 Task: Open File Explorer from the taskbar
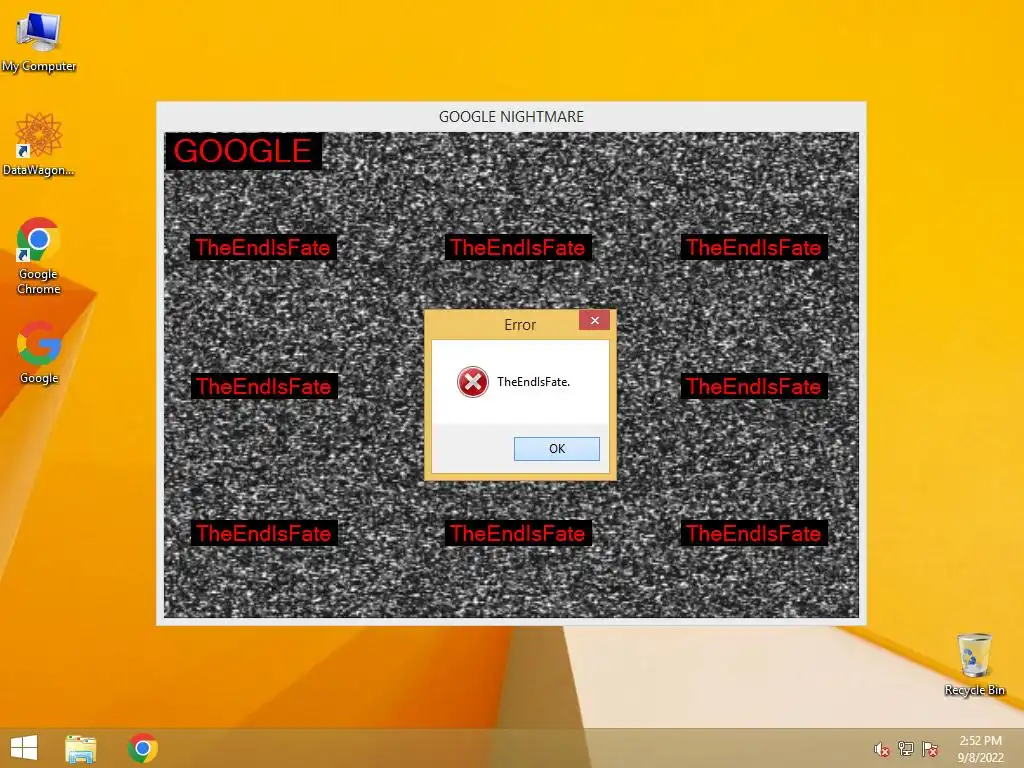click(x=80, y=748)
